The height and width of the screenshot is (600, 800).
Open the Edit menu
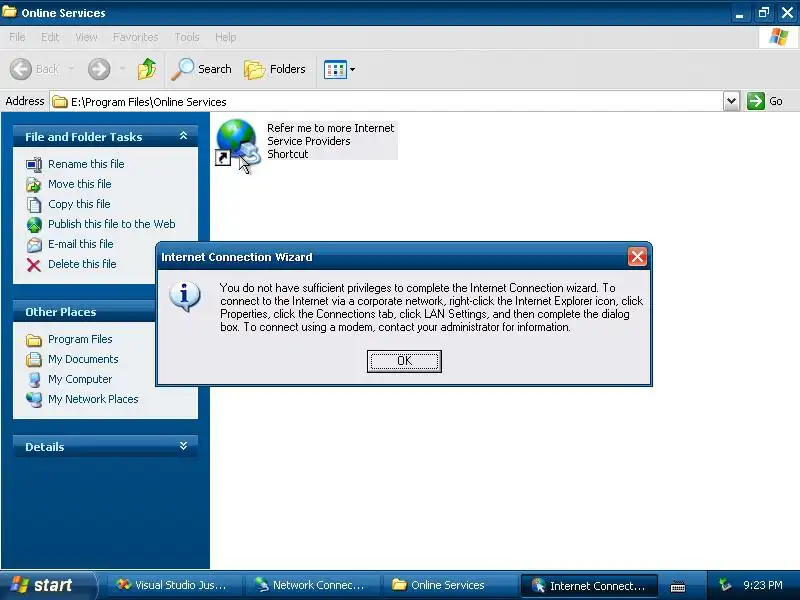click(50, 37)
